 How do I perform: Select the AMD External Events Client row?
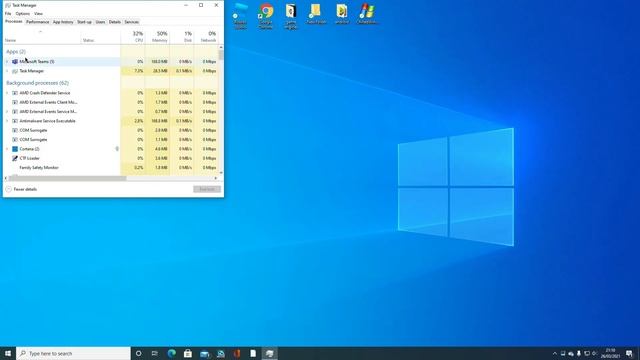pyautogui.click(x=111, y=102)
